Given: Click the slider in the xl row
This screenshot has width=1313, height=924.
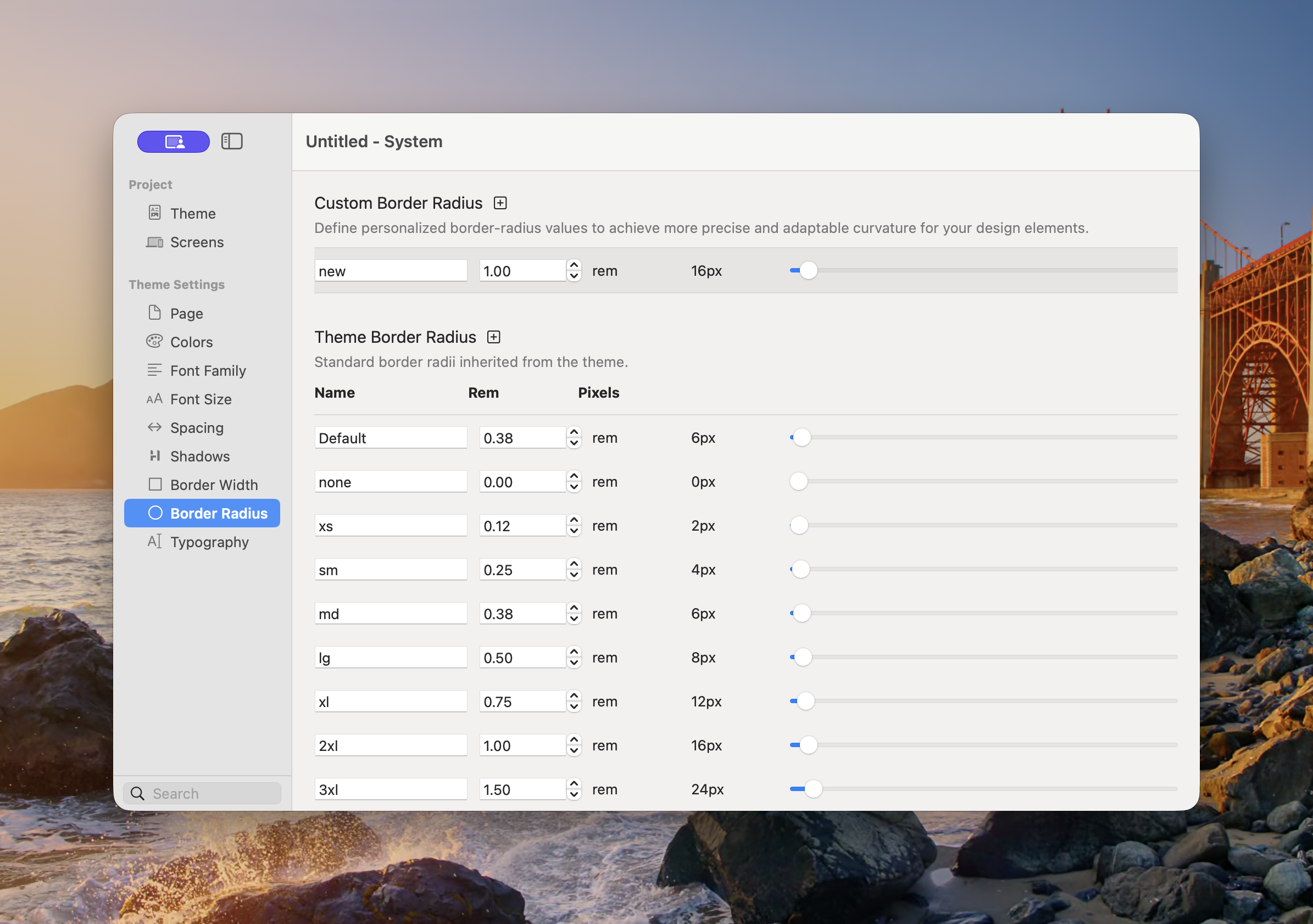Looking at the screenshot, I should click(983, 701).
